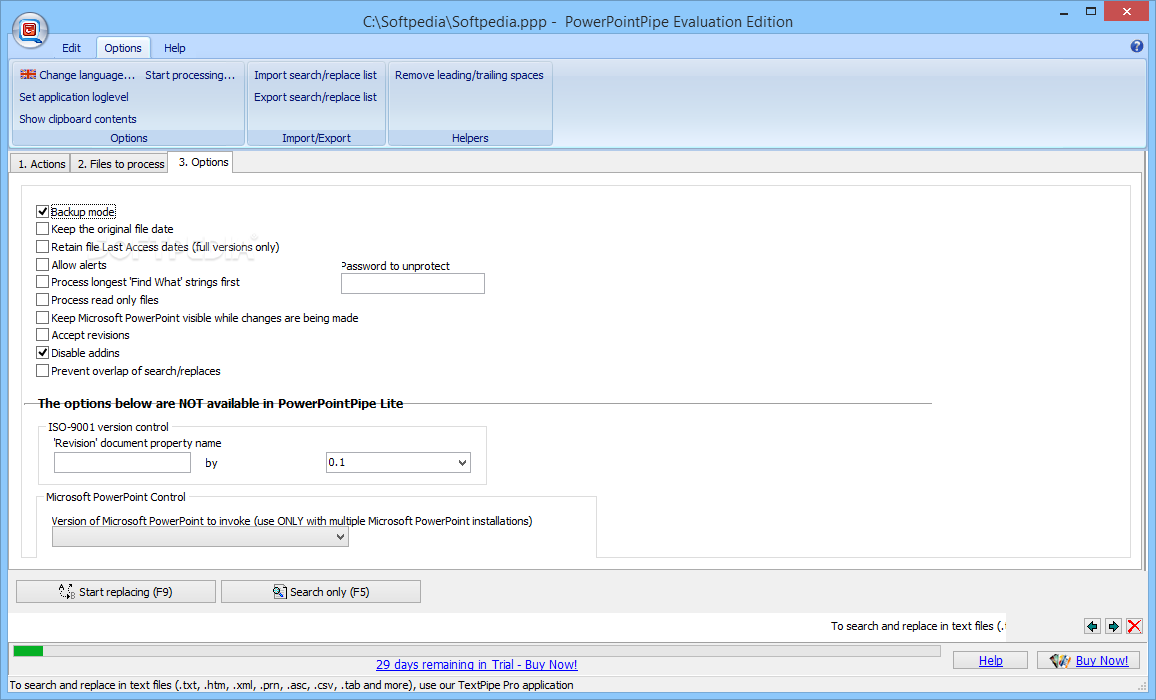
Task: Select the 3. Options tab
Action: click(x=203, y=162)
